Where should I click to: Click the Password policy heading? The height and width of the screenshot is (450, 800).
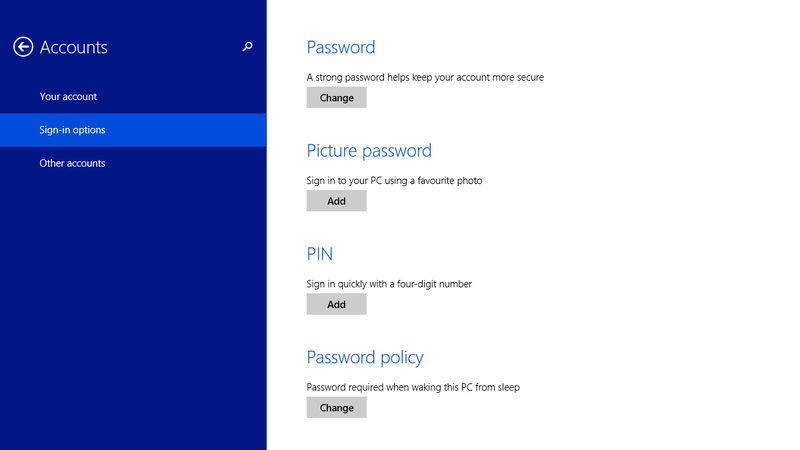point(365,358)
